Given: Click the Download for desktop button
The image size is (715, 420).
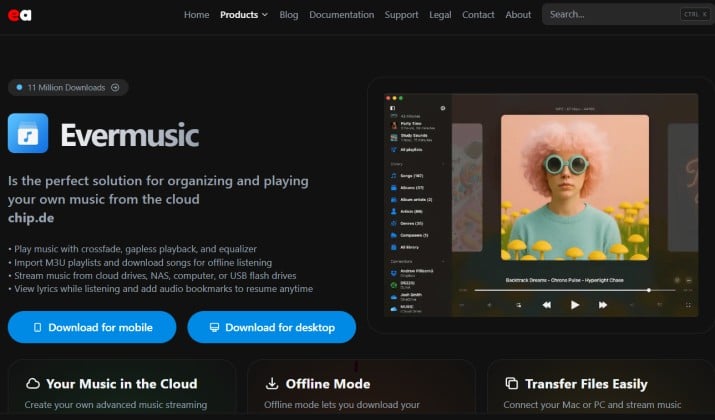Looking at the screenshot, I should coord(272,327).
